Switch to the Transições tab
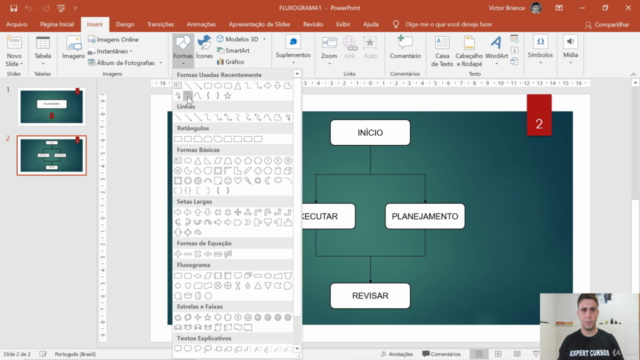The width and height of the screenshot is (640, 360). (160, 24)
